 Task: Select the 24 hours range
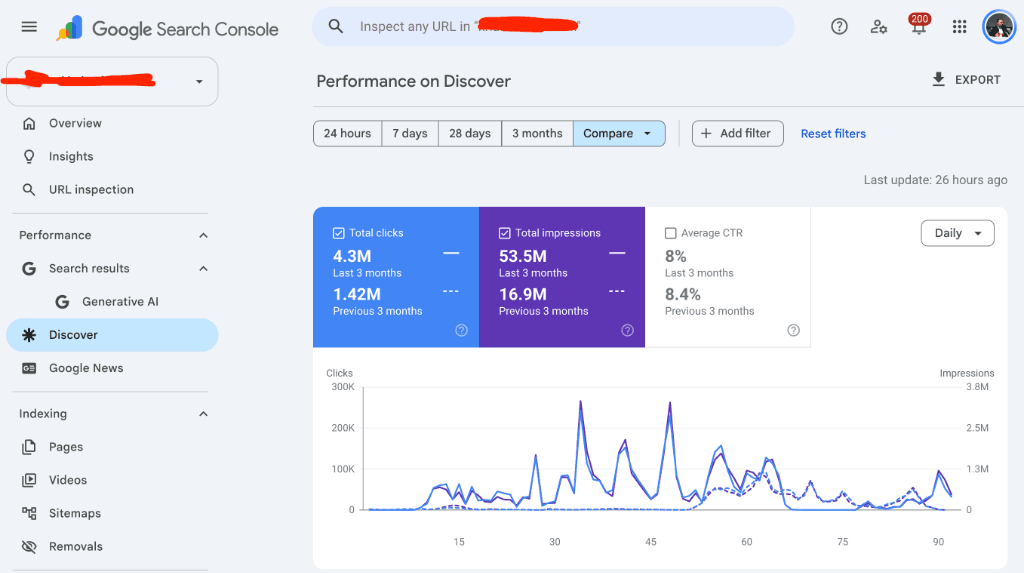click(347, 133)
